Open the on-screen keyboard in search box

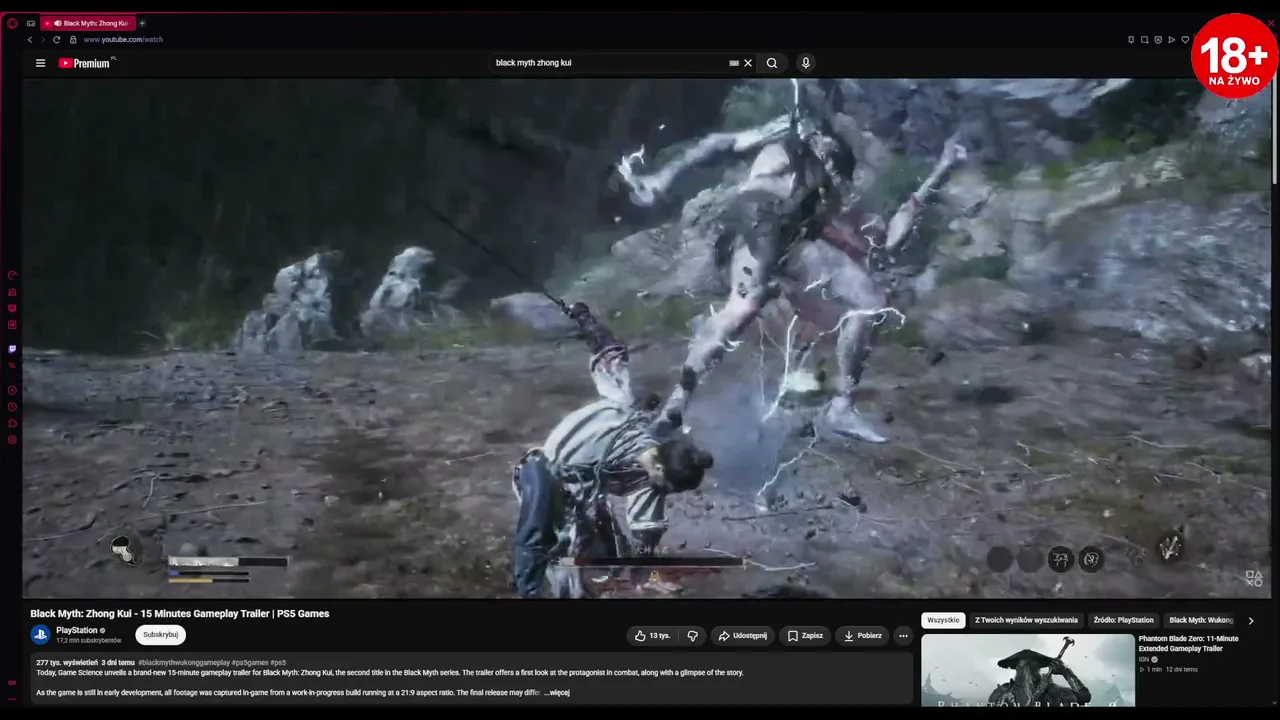pos(734,63)
